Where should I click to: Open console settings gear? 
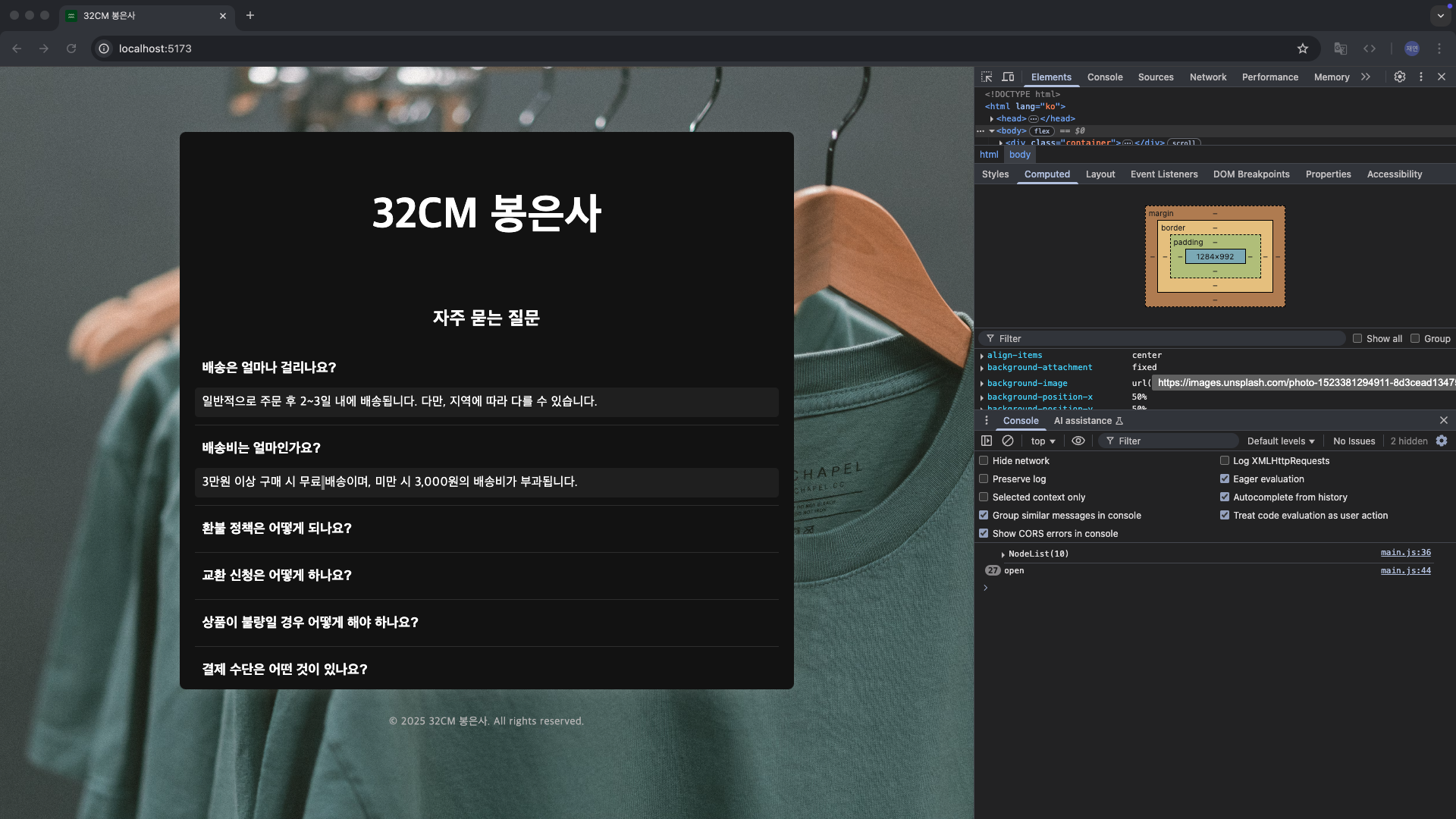pyautogui.click(x=1442, y=441)
